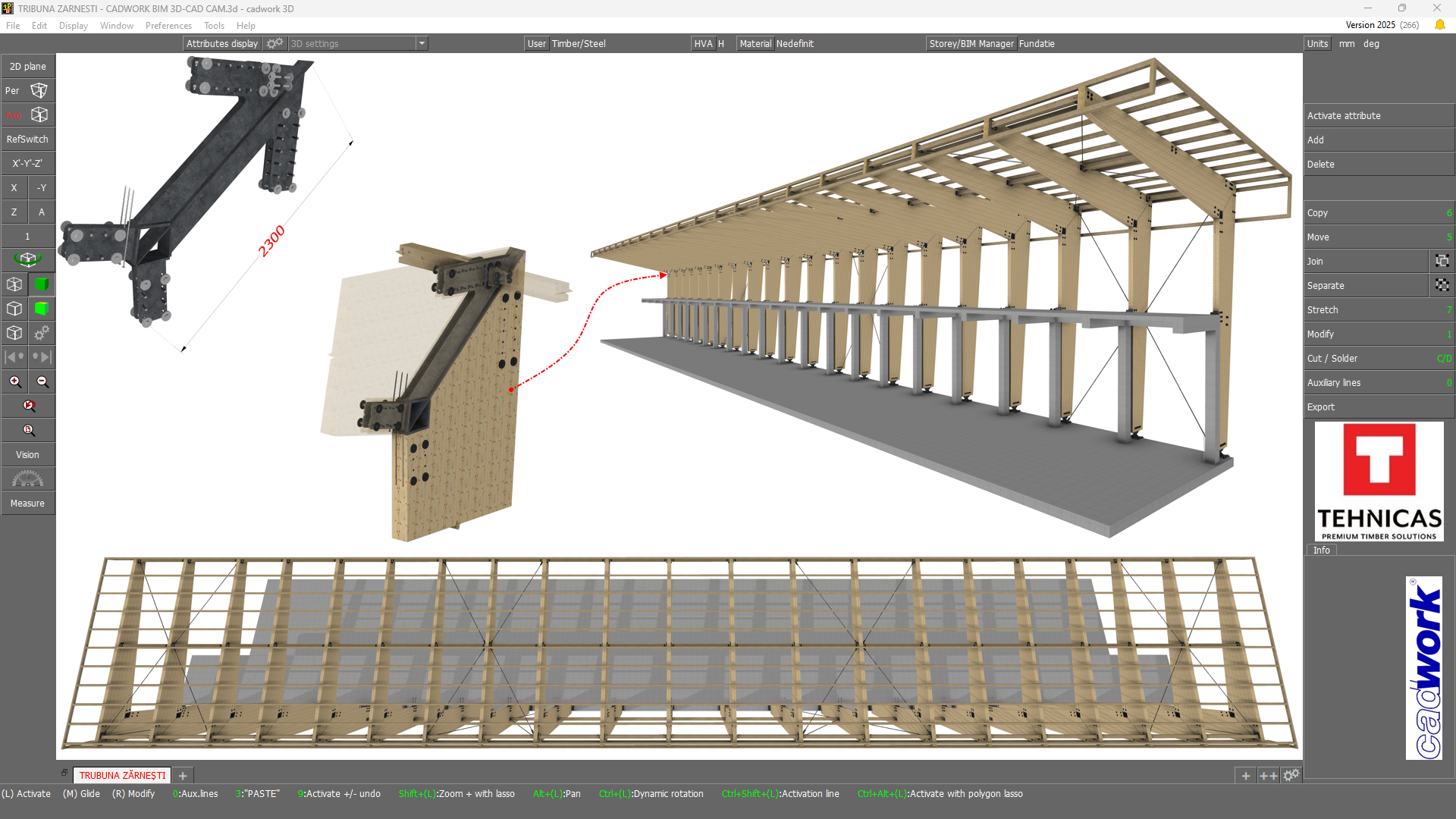Click the rotate view cube icon

tap(28, 260)
